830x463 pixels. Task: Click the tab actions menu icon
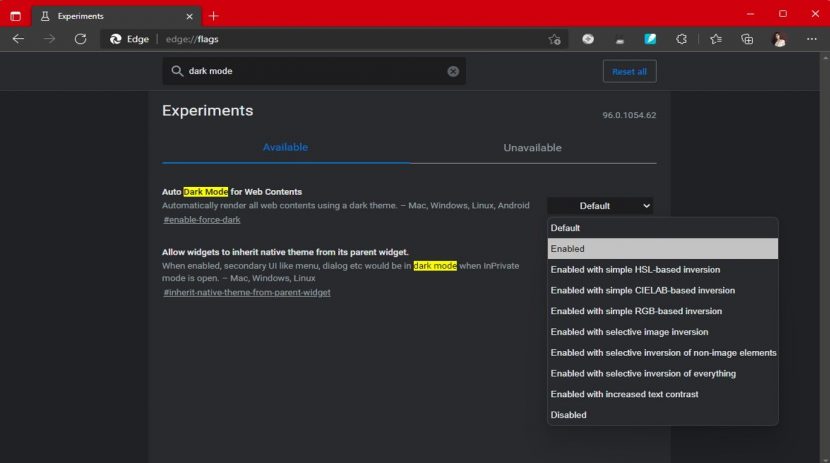point(15,16)
